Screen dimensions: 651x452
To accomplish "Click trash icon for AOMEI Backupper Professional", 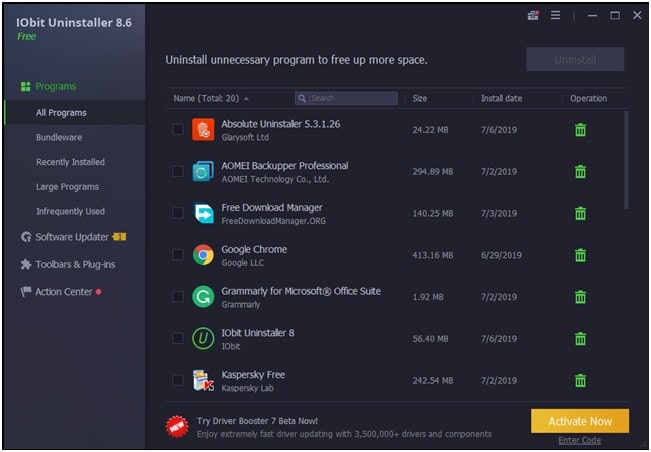I will (x=580, y=171).
